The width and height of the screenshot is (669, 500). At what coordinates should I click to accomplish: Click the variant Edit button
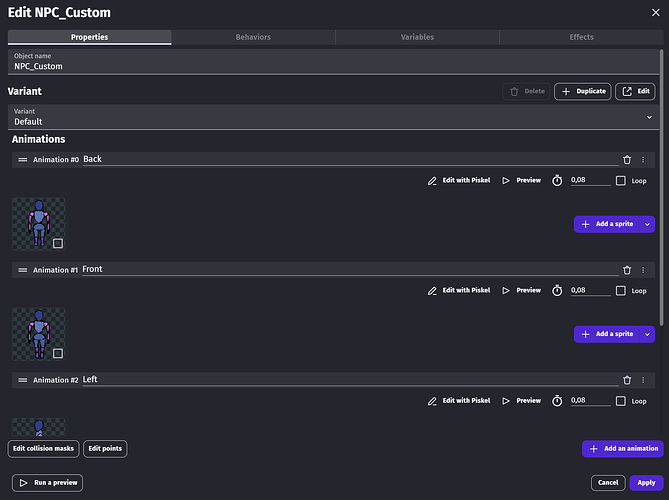point(635,91)
